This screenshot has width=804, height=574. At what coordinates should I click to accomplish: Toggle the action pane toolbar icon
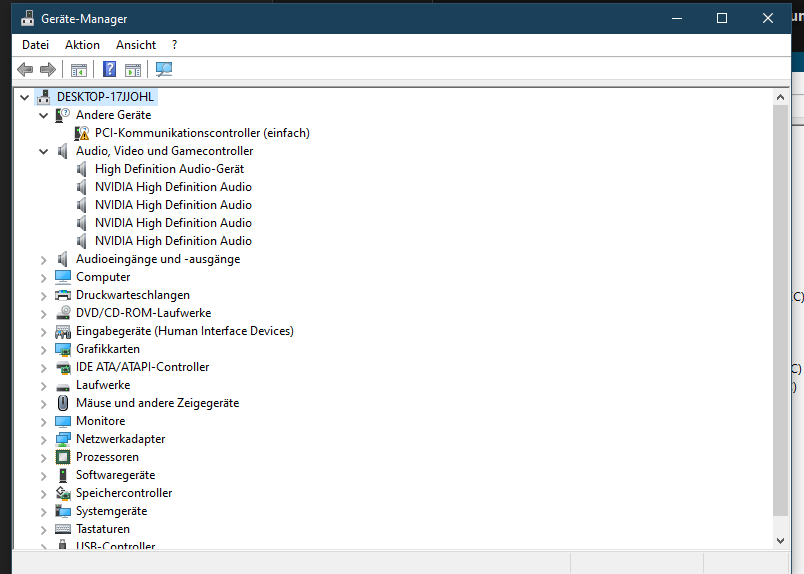pyautogui.click(x=133, y=70)
